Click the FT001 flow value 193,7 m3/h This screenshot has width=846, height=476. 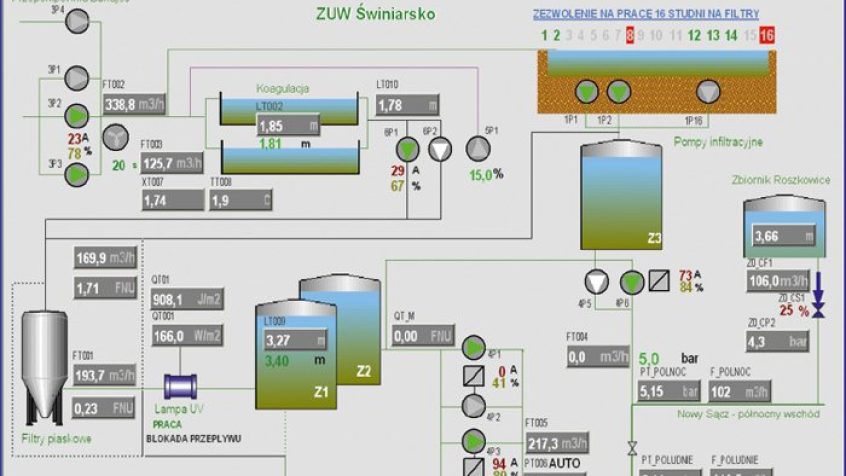coord(104,375)
